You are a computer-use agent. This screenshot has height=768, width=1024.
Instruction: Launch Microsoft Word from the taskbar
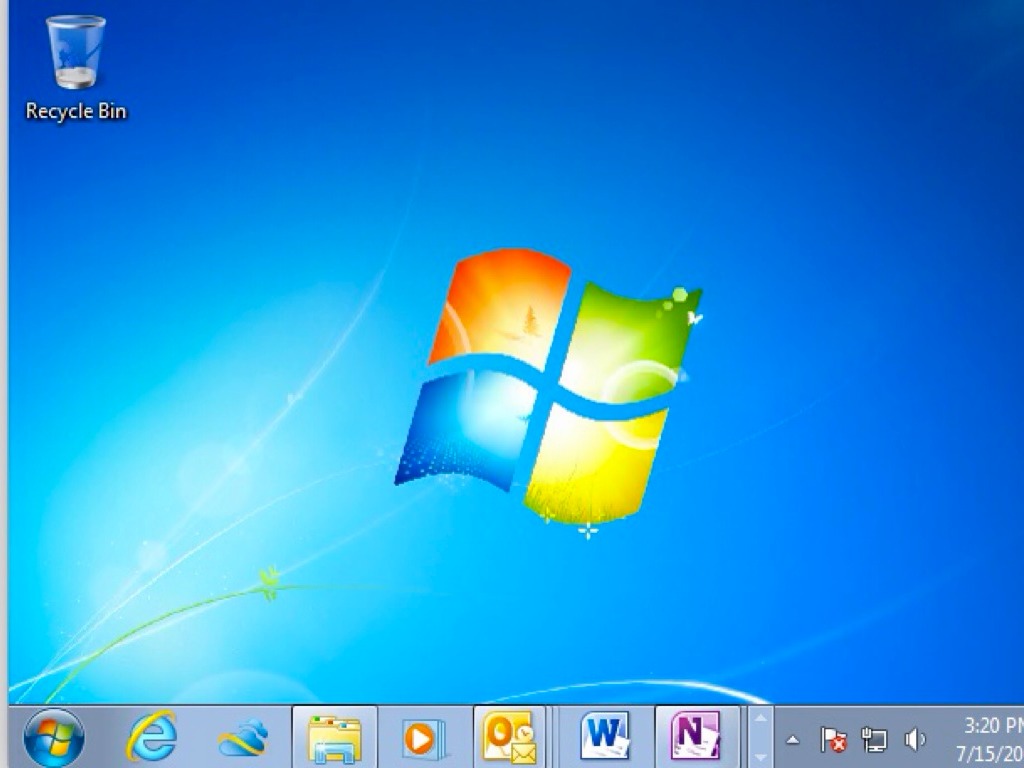click(x=604, y=738)
